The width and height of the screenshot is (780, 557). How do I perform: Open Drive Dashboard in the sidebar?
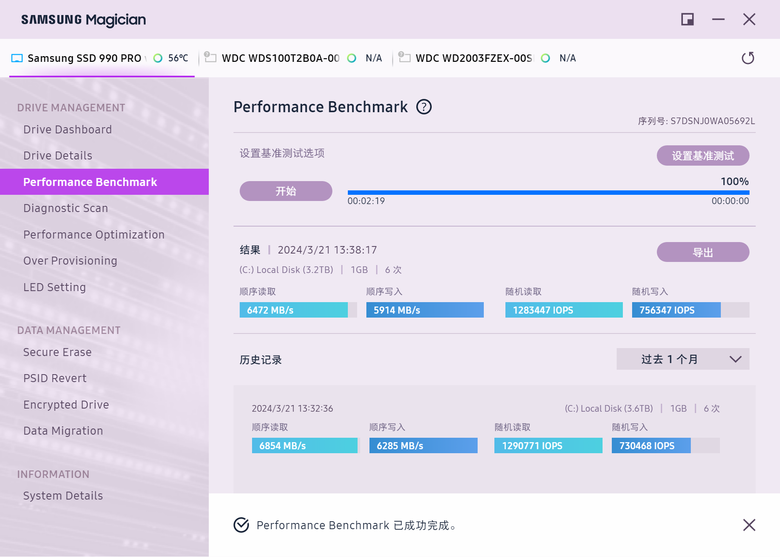pos(68,129)
